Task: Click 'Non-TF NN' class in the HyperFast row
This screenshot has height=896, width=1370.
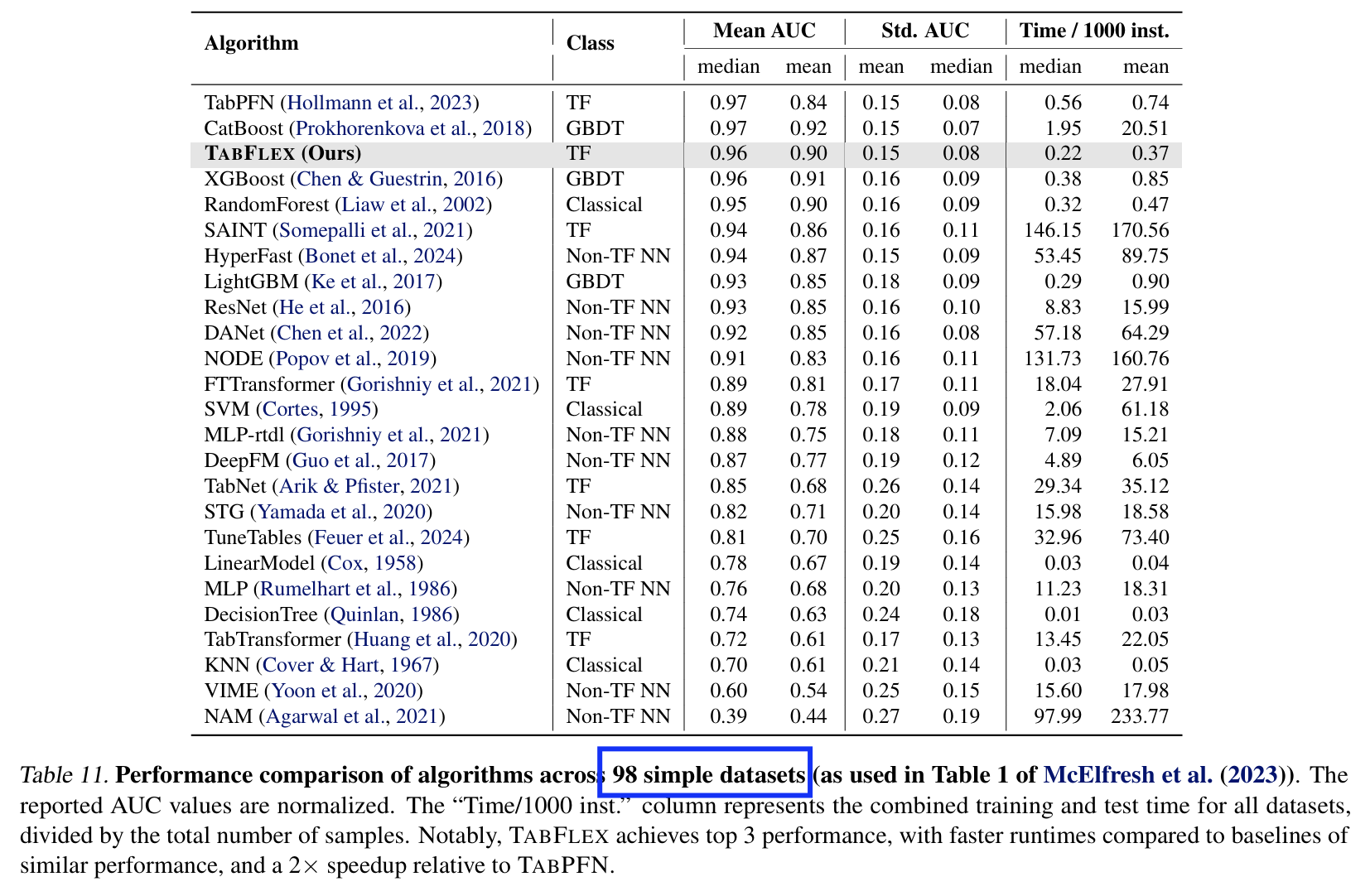Action: click(x=618, y=256)
